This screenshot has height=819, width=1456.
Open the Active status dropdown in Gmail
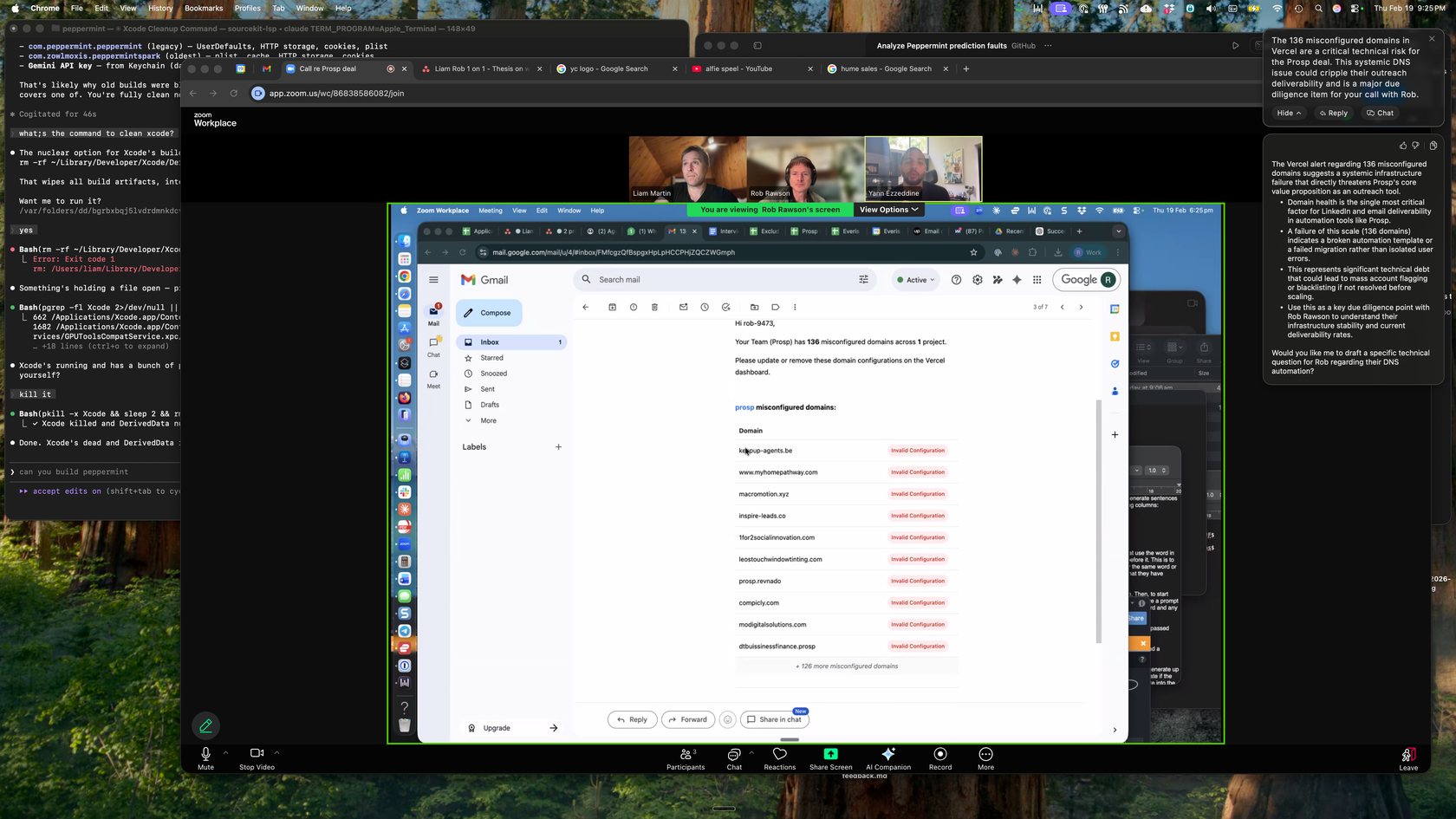coord(915,279)
